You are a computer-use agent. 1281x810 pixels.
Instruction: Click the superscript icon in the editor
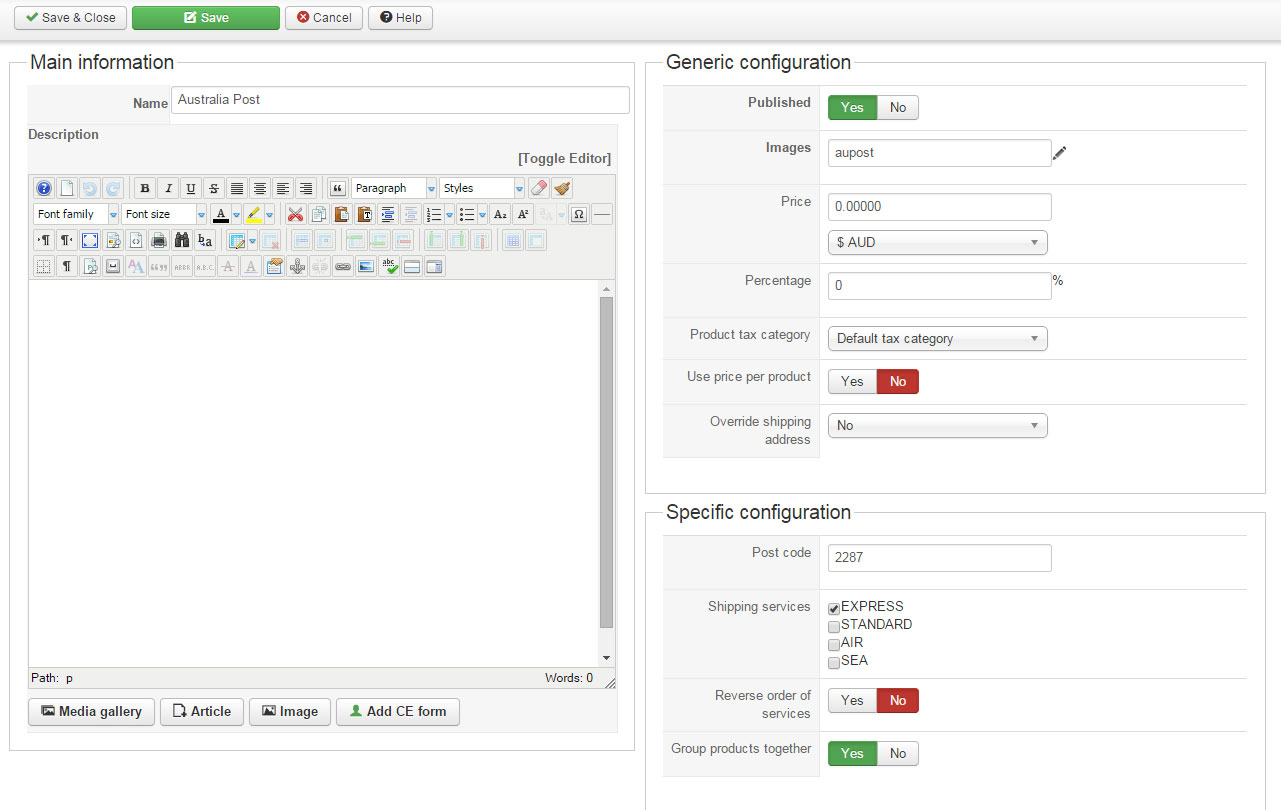523,214
